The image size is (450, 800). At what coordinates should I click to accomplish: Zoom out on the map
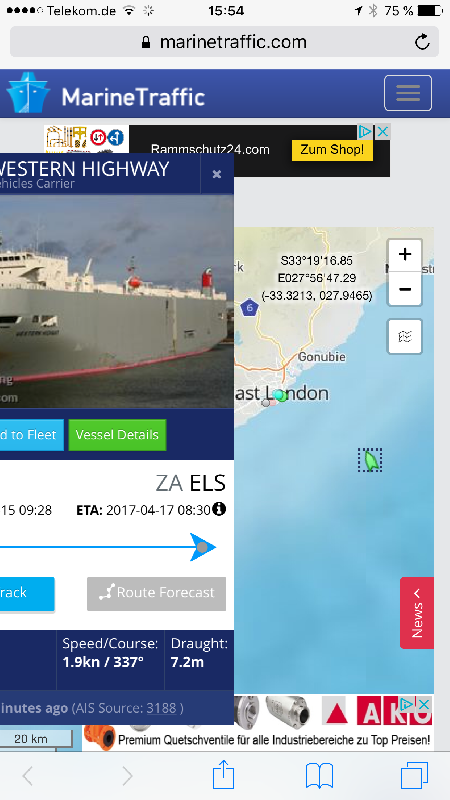pyautogui.click(x=405, y=289)
